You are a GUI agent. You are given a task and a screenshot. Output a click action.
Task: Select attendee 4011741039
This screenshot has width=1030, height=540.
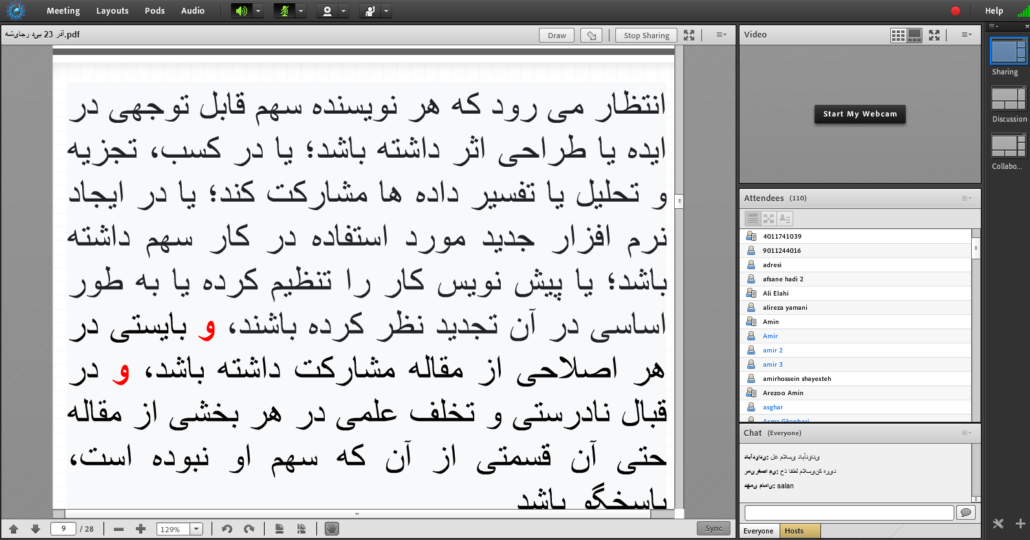tap(856, 236)
